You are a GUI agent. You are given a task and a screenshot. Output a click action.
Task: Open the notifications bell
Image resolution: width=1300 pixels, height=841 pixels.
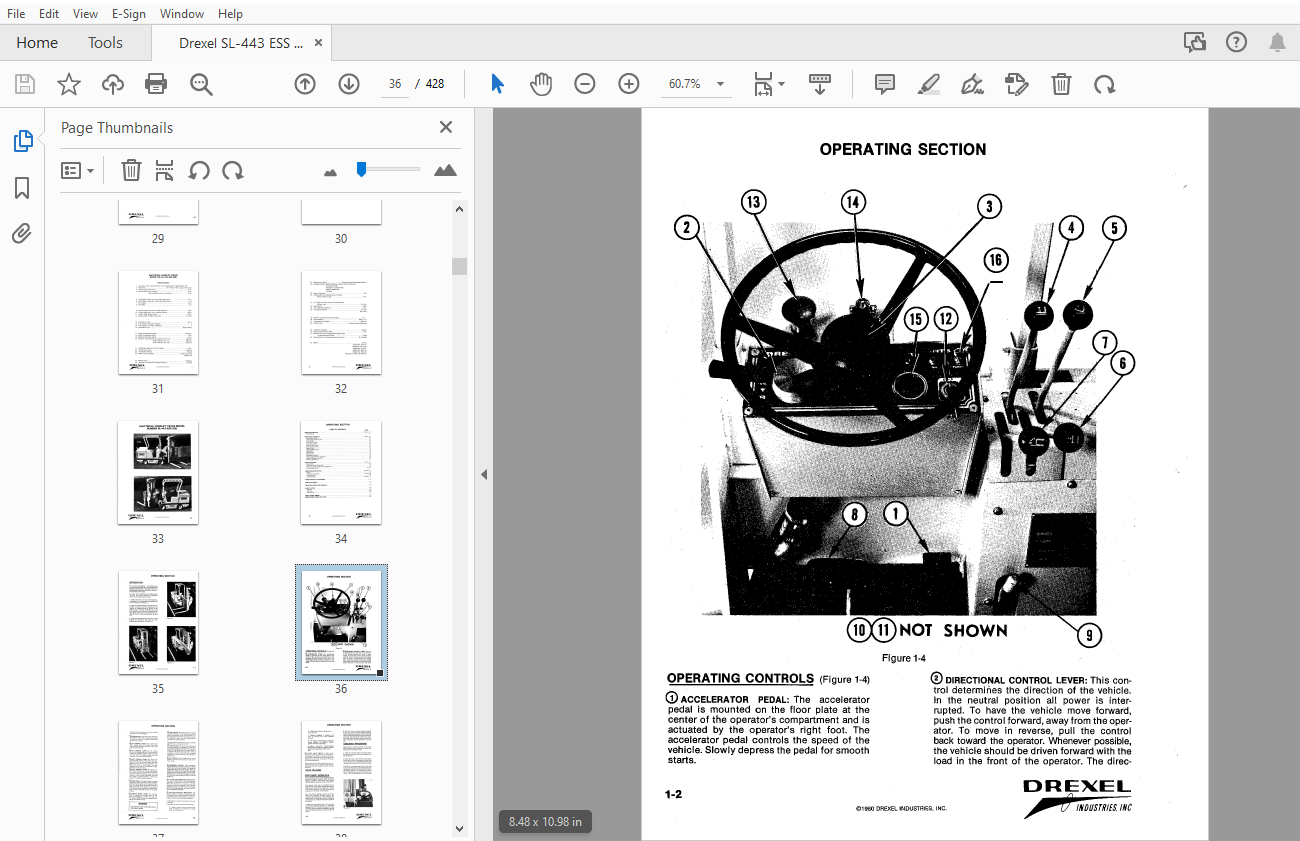coord(1278,42)
